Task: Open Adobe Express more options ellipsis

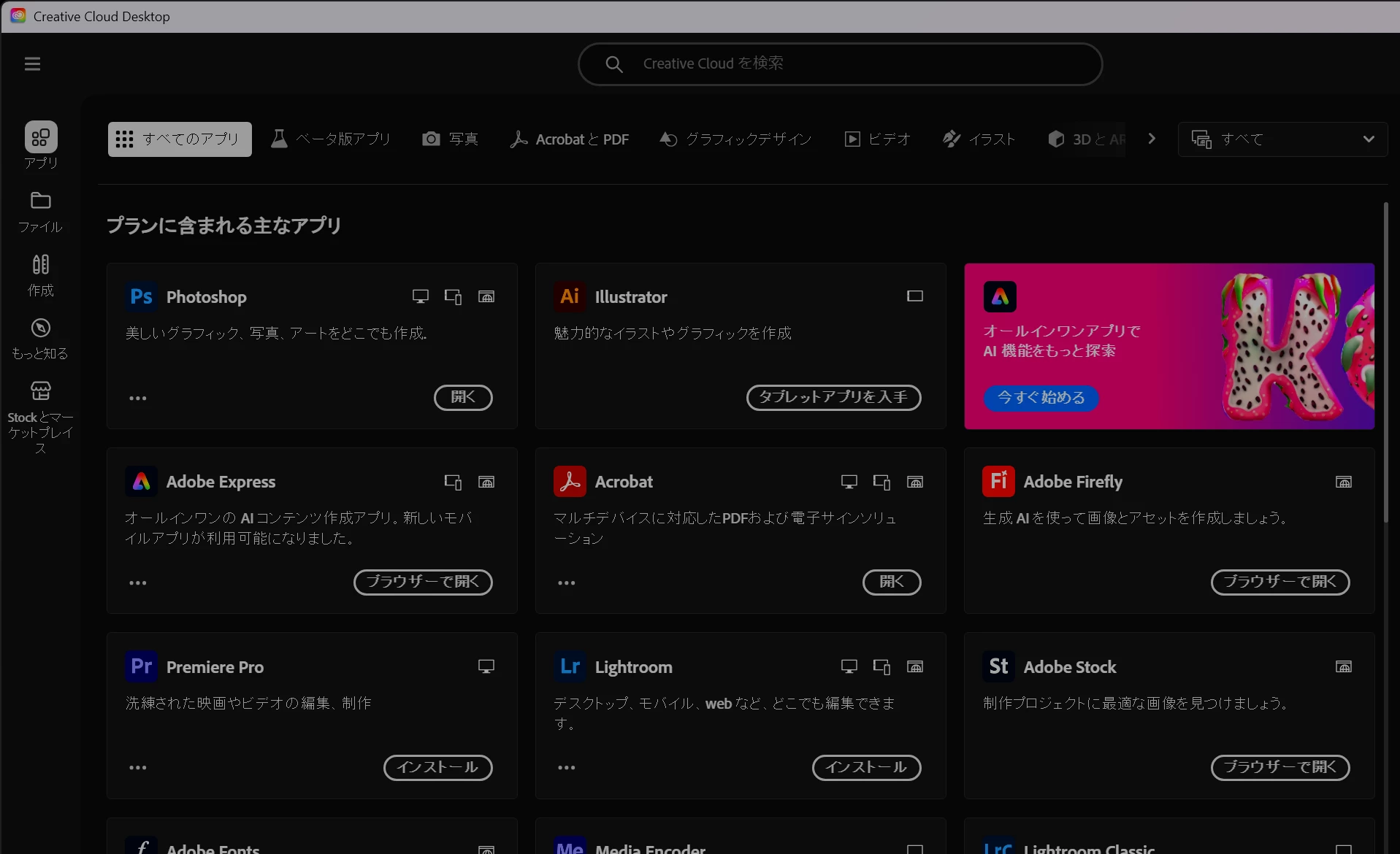Action: [x=138, y=583]
